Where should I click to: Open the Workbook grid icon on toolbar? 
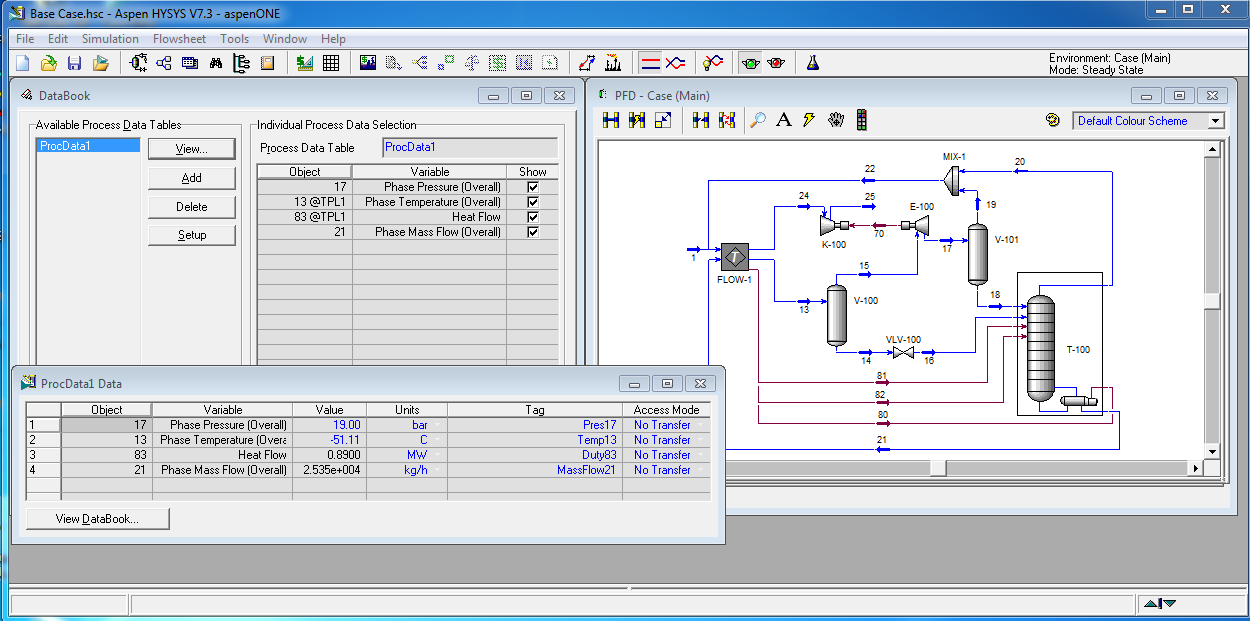(331, 62)
